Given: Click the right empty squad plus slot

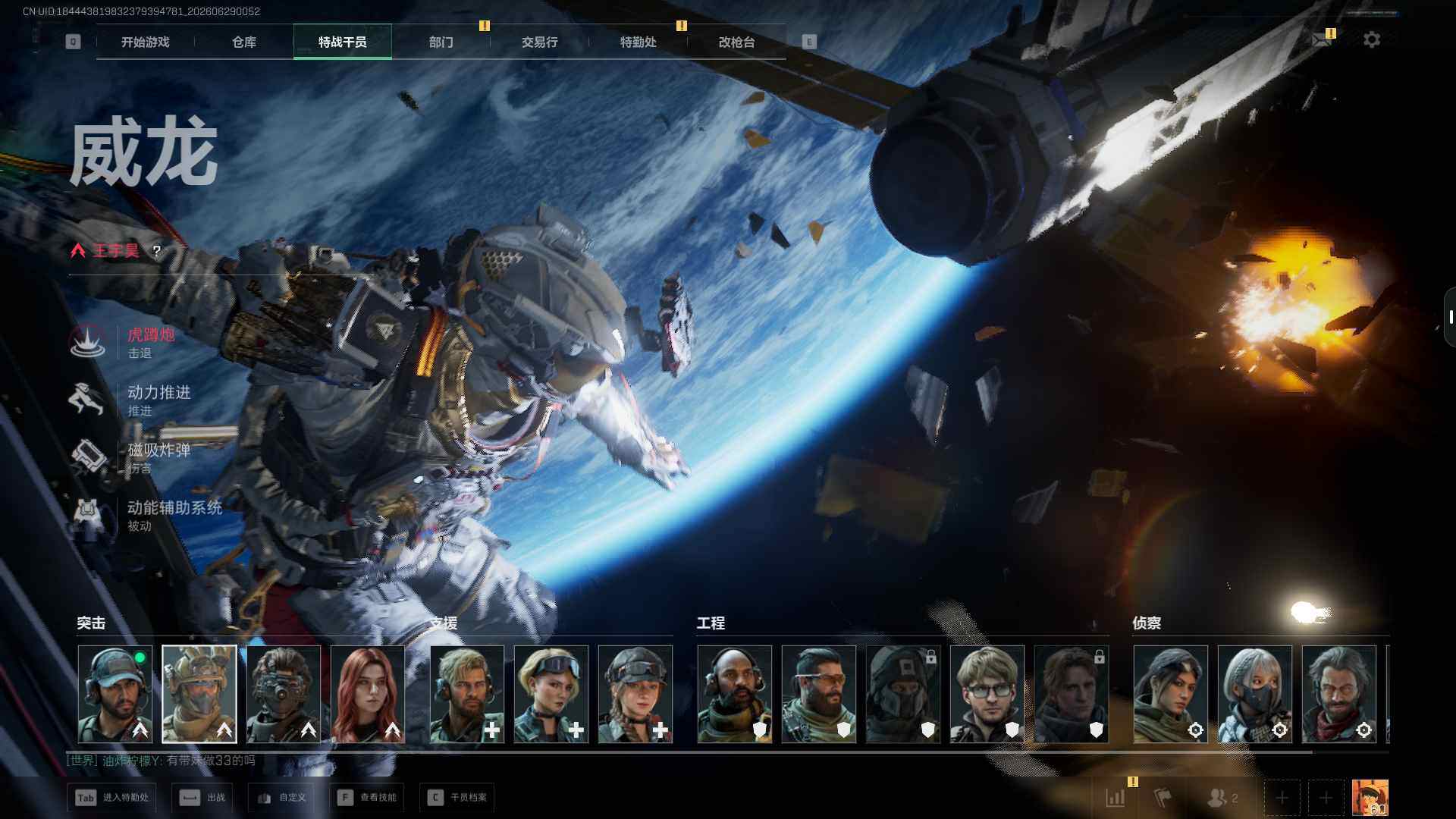Looking at the screenshot, I should [1326, 798].
